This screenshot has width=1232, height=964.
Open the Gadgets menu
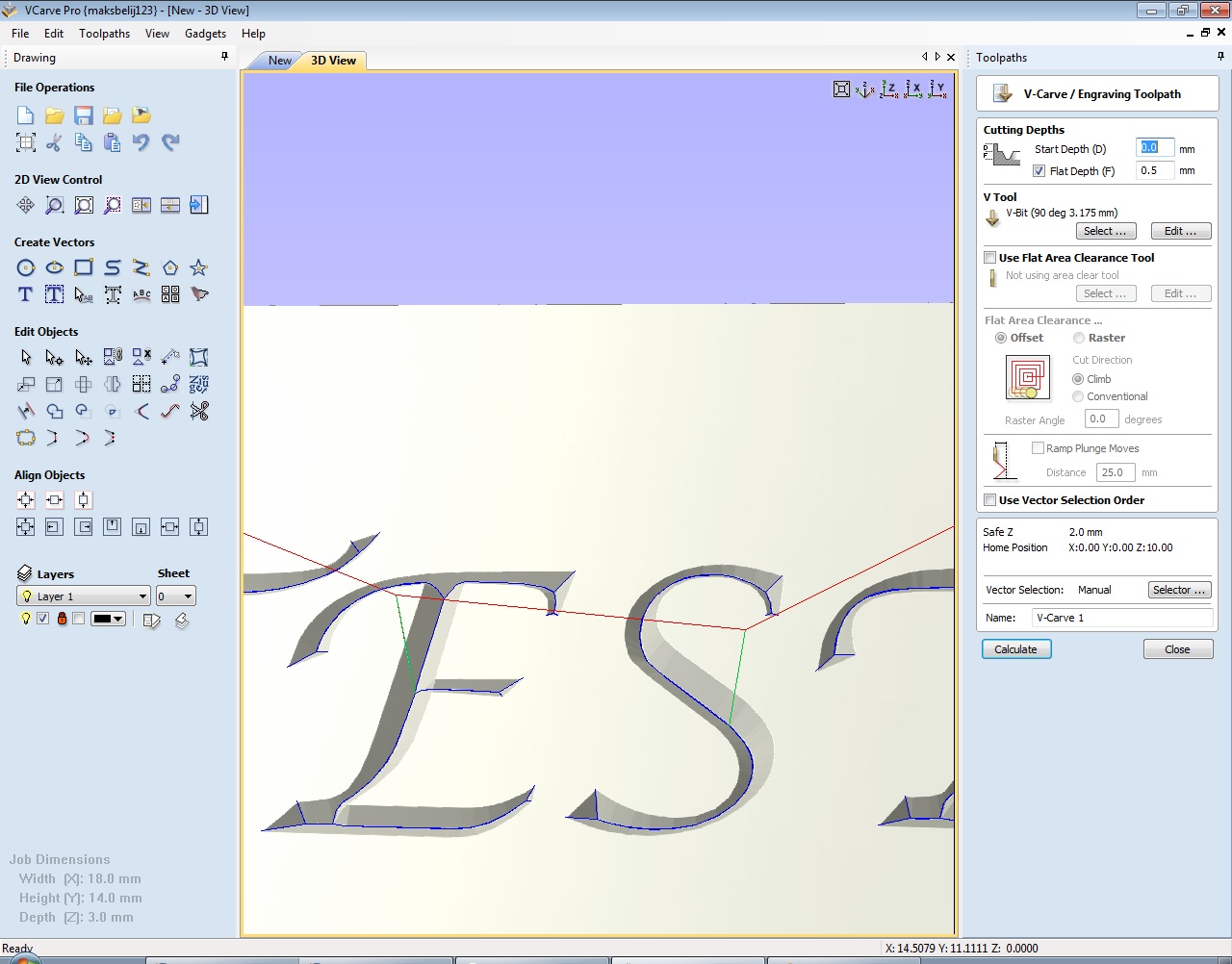(x=205, y=34)
